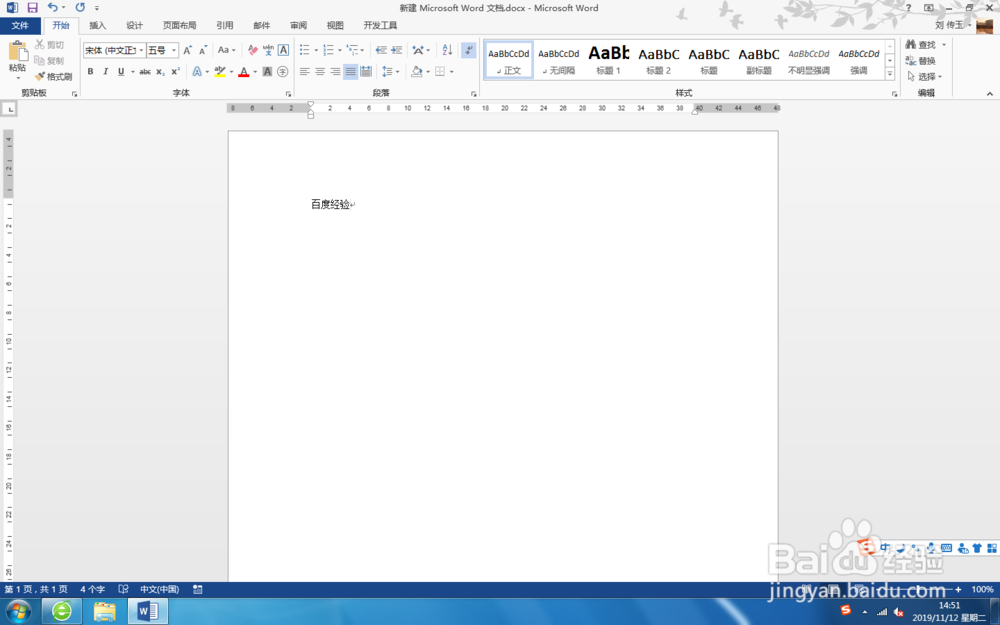The image size is (1000, 625).
Task: Apply the Heading 1 (标题 1) style
Action: [608, 60]
